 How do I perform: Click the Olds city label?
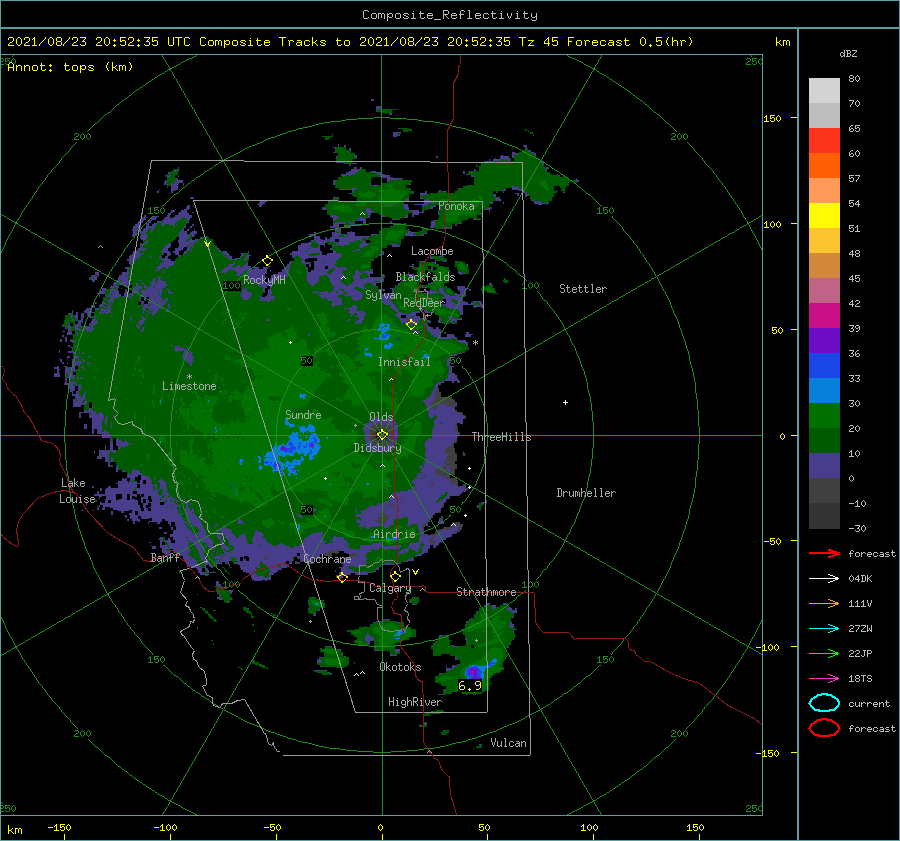pos(381,417)
